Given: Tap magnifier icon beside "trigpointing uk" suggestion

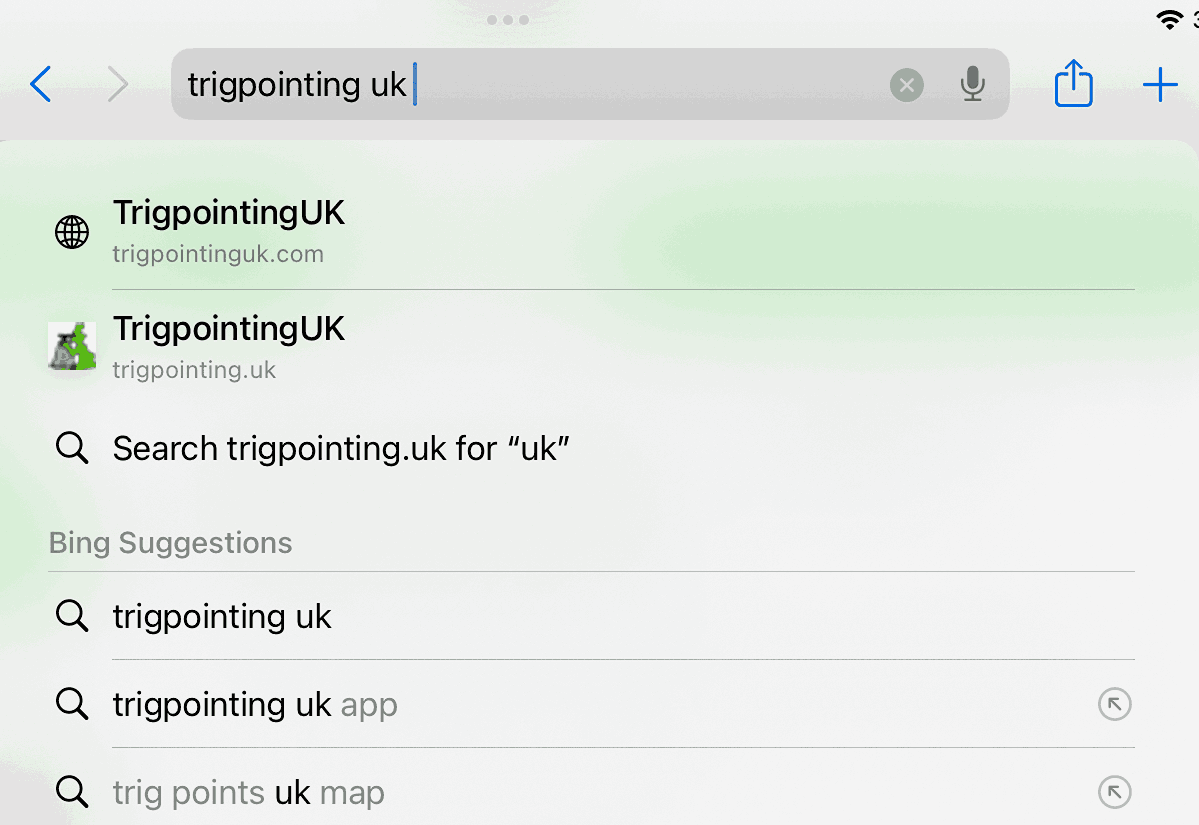Looking at the screenshot, I should (x=72, y=616).
